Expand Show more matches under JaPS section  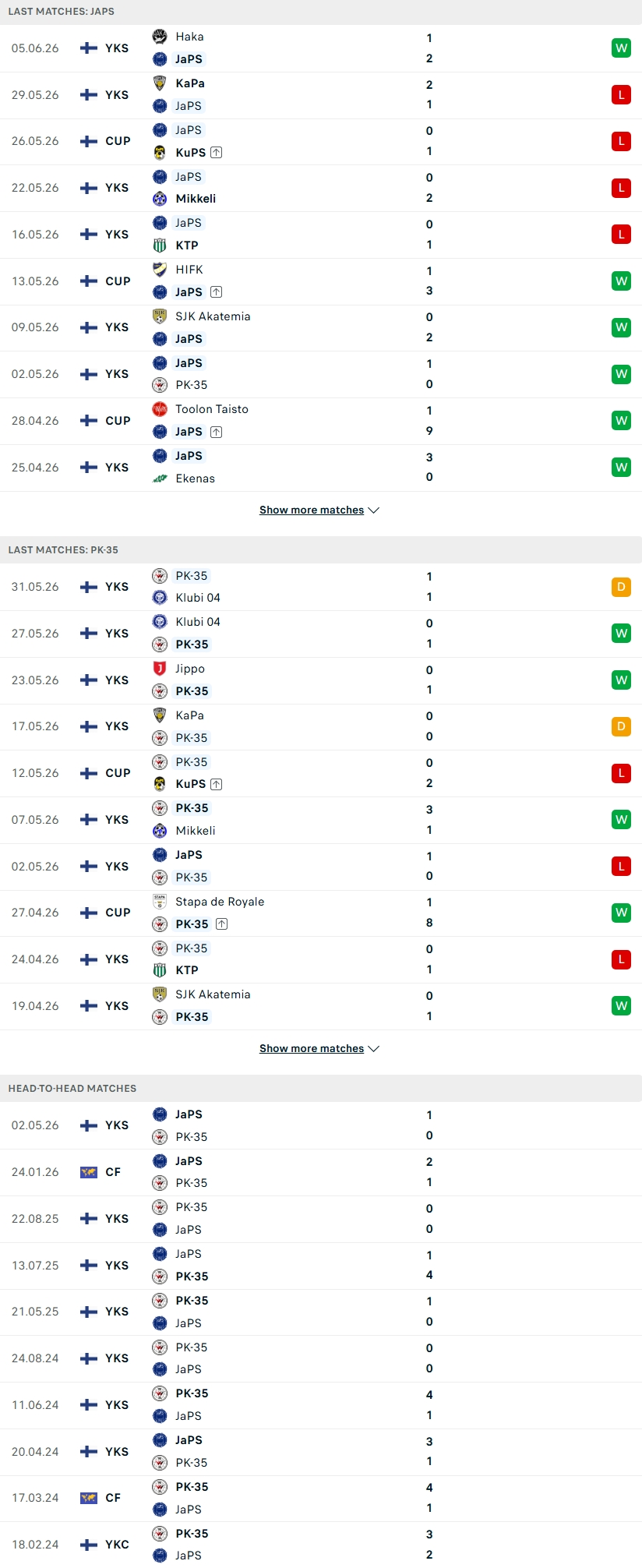tap(319, 510)
